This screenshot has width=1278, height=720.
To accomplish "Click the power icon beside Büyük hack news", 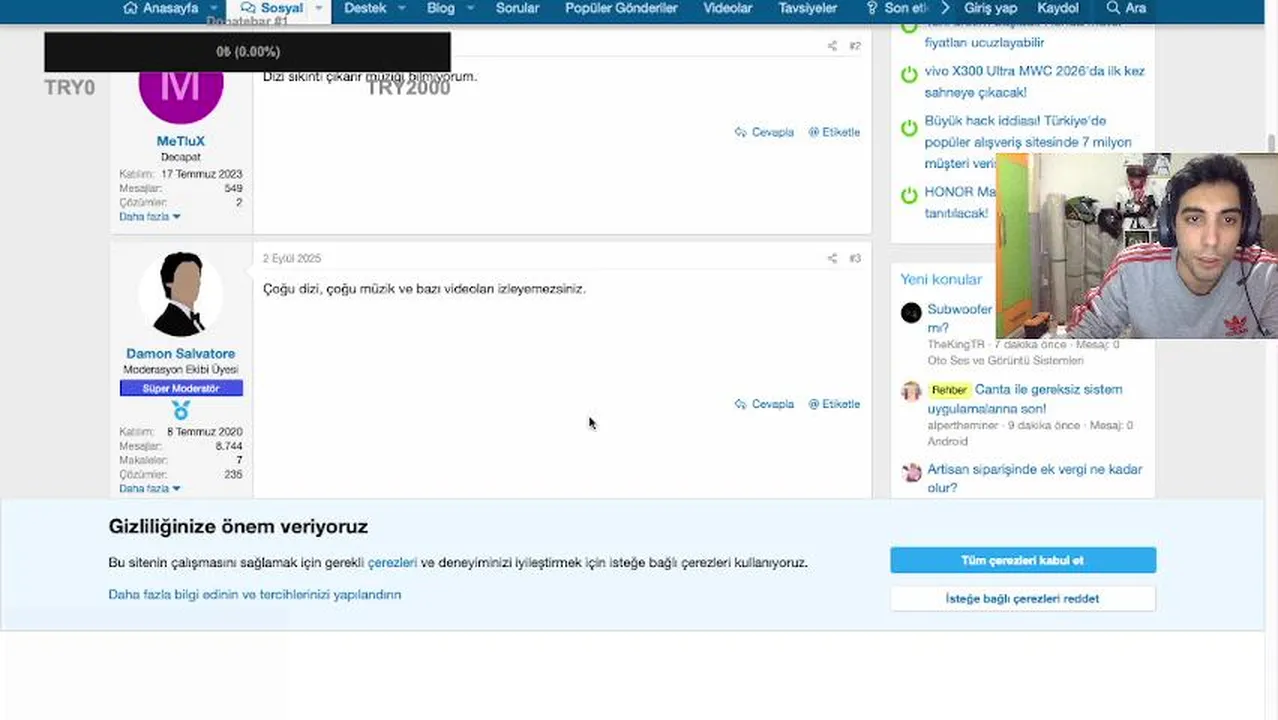I will (909, 127).
